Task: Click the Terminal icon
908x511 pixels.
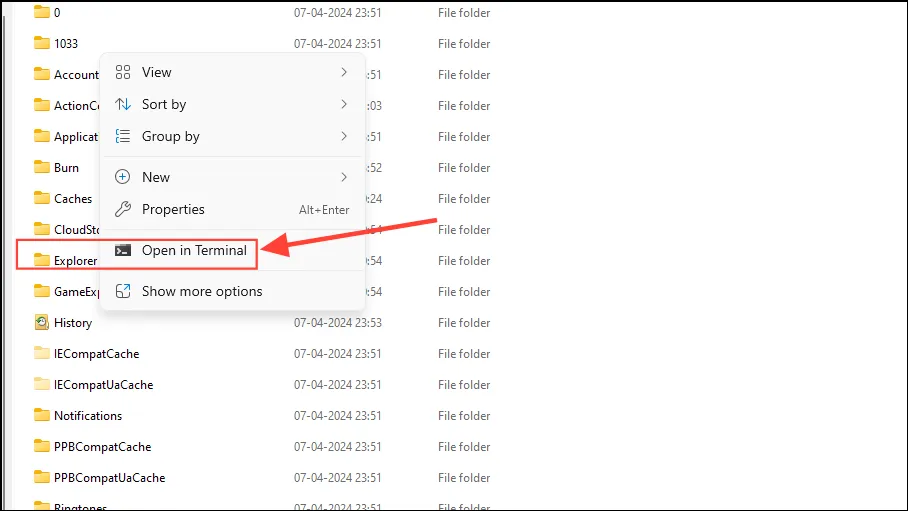Action: click(x=123, y=250)
